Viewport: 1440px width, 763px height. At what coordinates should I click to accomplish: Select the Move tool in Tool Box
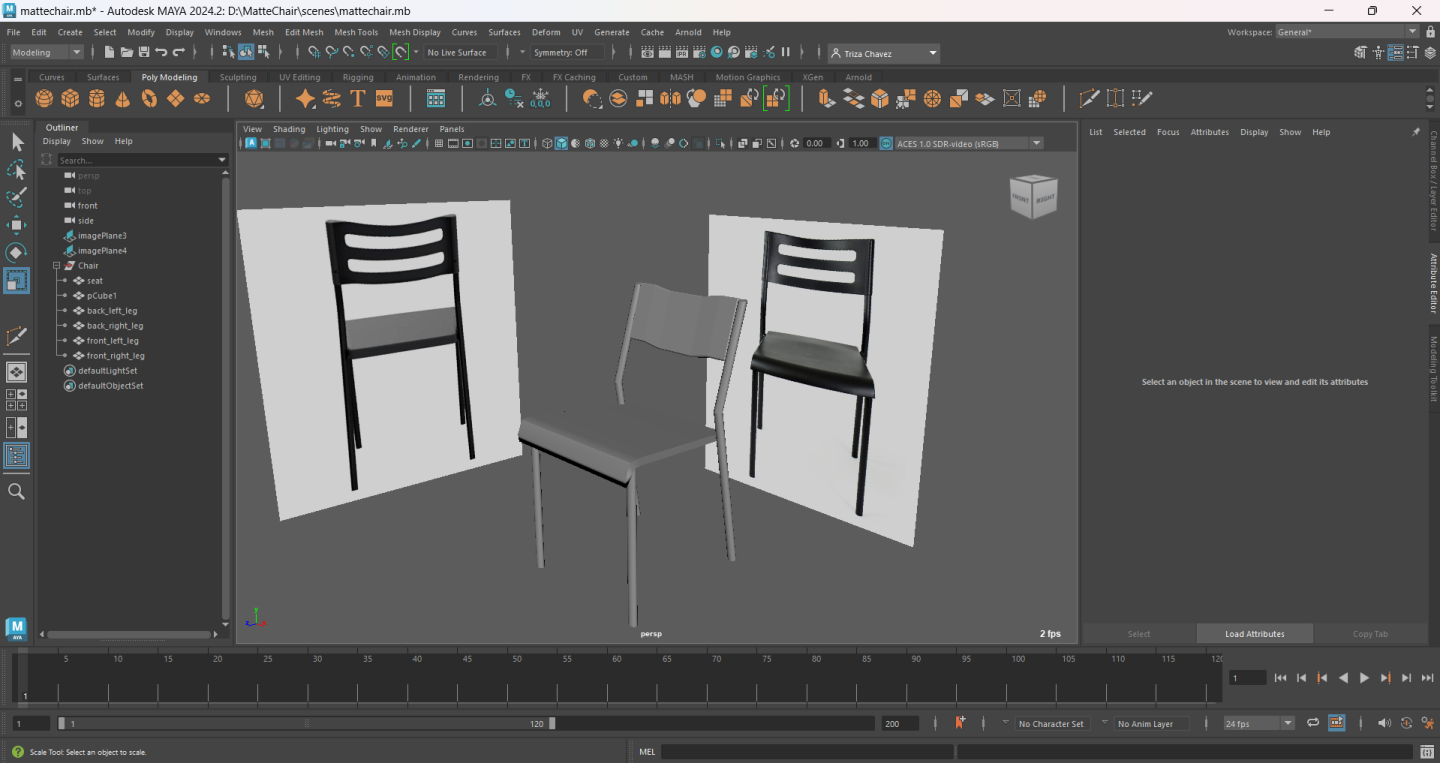pos(17,225)
